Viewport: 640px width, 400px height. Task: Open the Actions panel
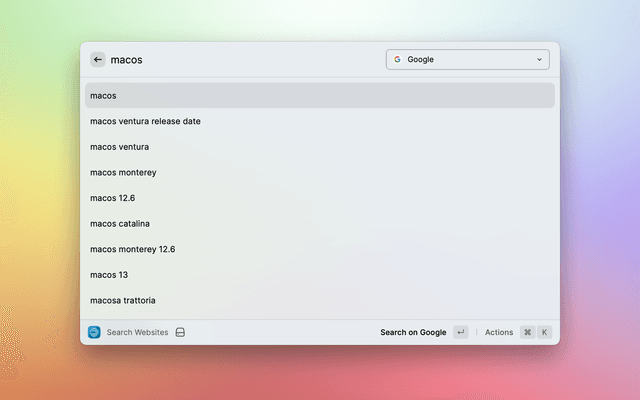(x=499, y=332)
